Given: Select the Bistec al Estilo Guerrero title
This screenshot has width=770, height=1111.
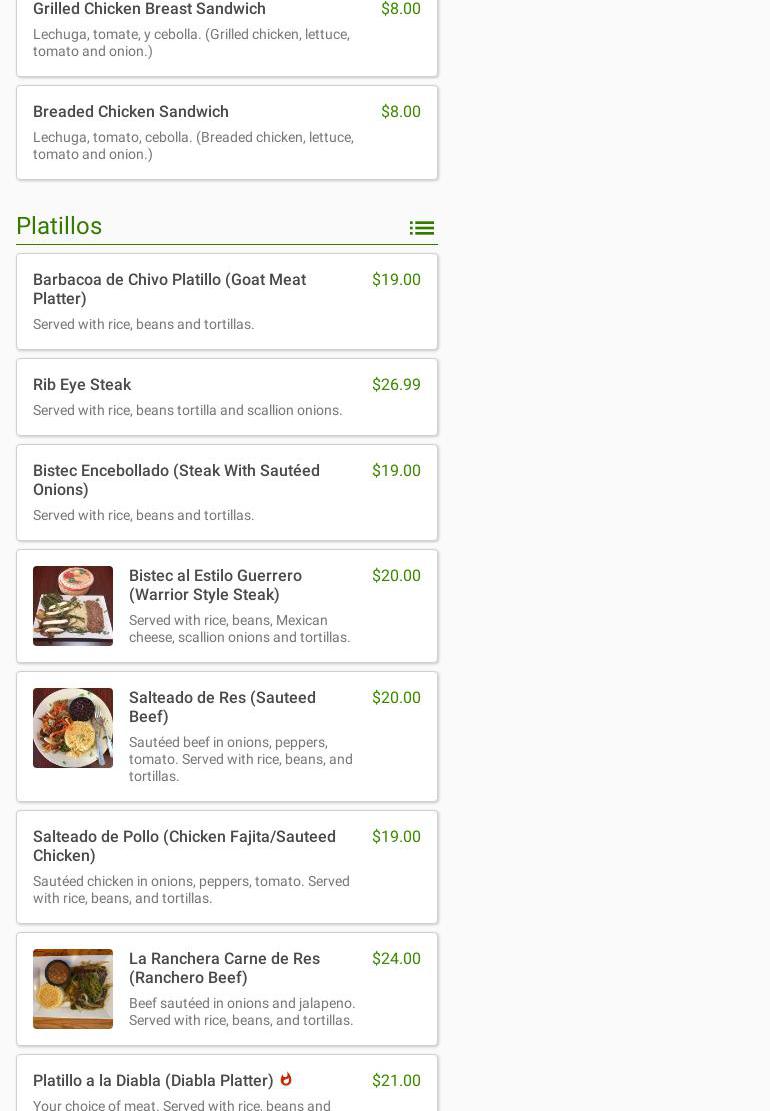Looking at the screenshot, I should pyautogui.click(x=215, y=585).
